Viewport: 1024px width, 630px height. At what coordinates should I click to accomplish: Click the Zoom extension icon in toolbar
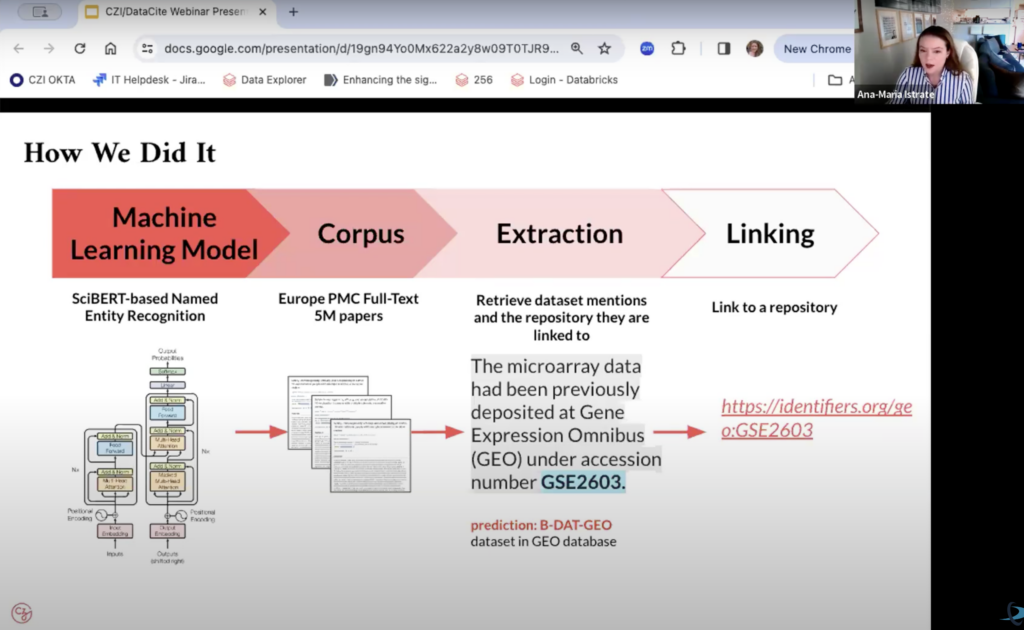click(x=647, y=48)
